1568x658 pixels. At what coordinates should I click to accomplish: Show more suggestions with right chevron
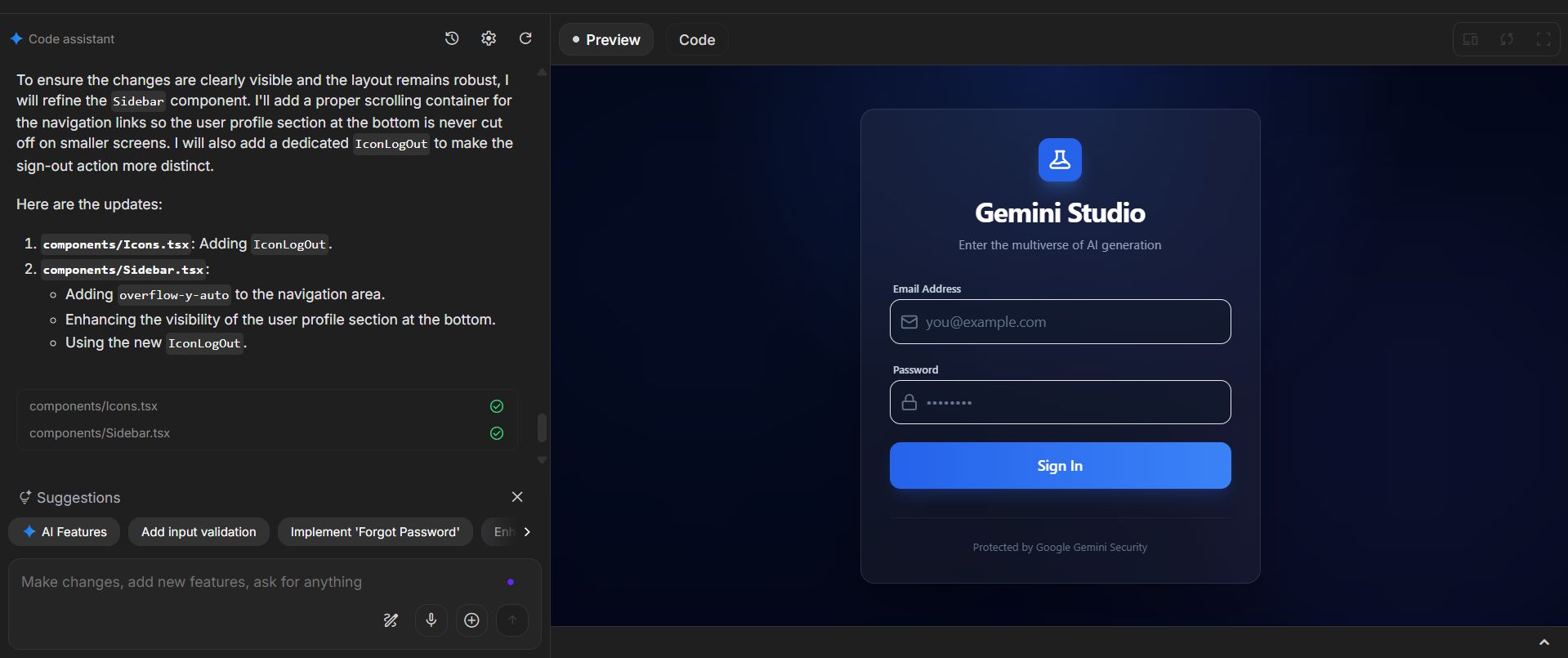(x=527, y=531)
